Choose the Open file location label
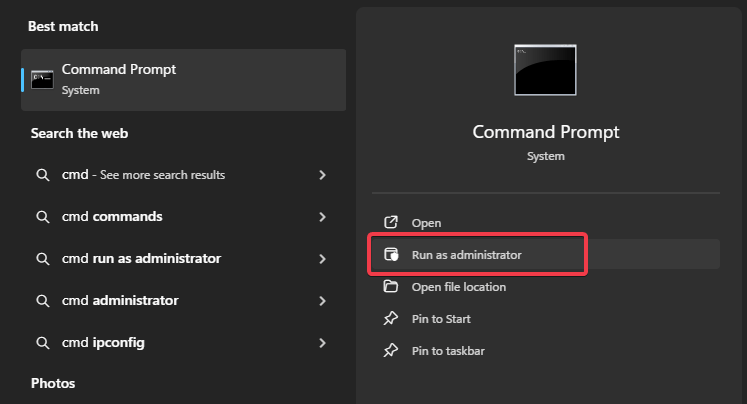The height and width of the screenshot is (404, 747). [x=458, y=287]
